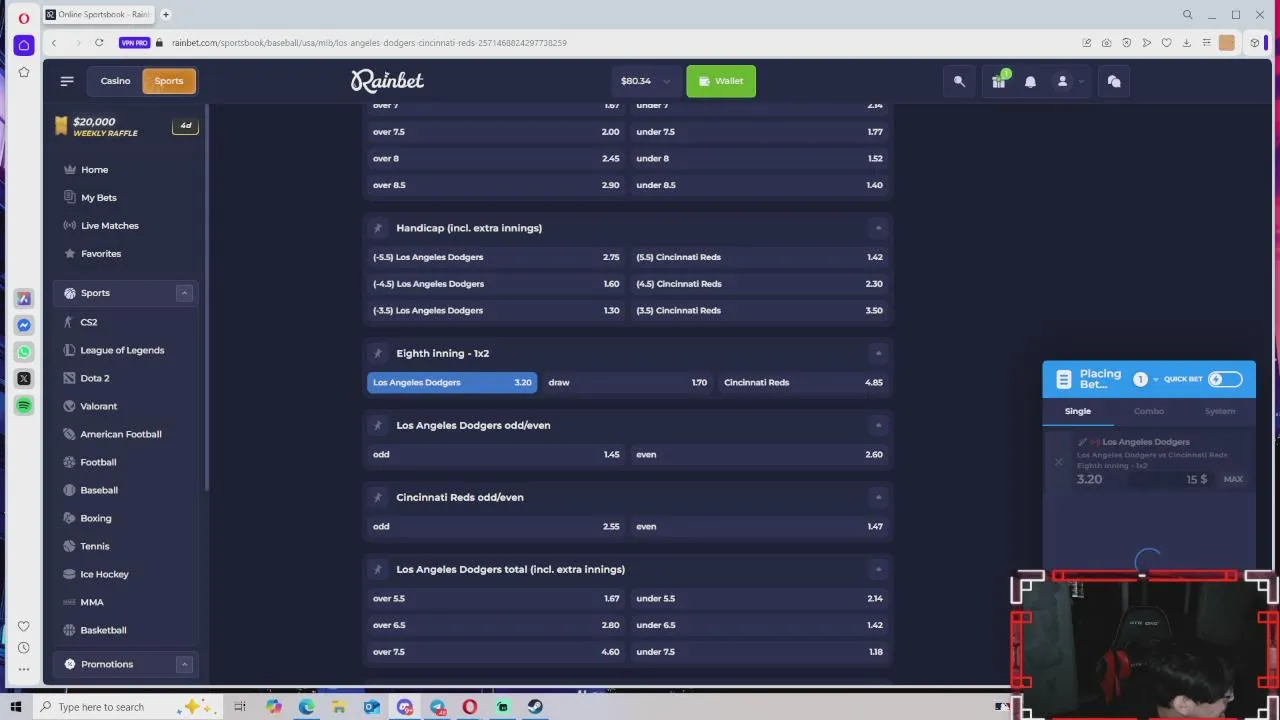The width and height of the screenshot is (1280, 720).
Task: Switch betslip to Combo tab
Action: pos(1148,411)
